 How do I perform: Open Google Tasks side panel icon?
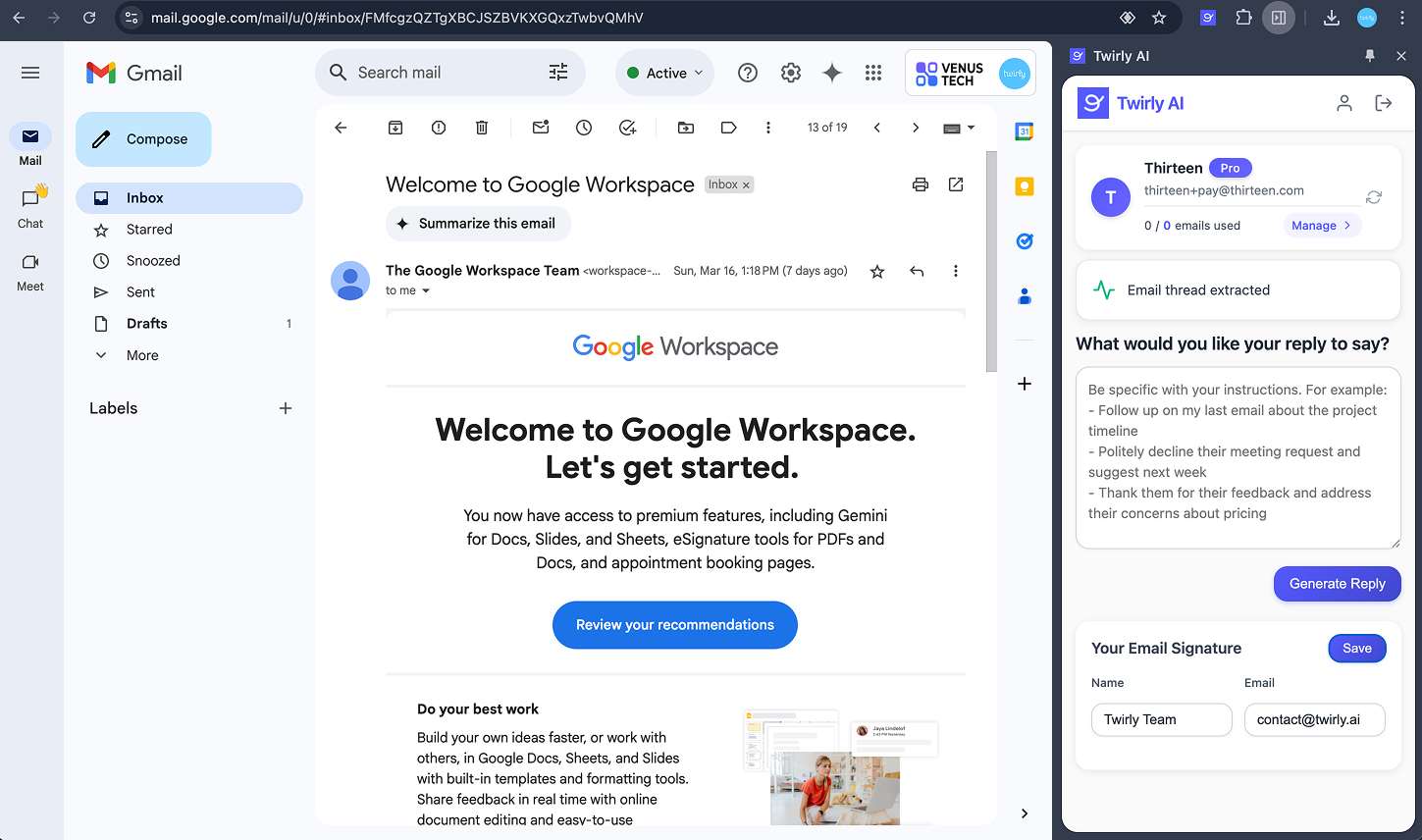click(x=1025, y=241)
